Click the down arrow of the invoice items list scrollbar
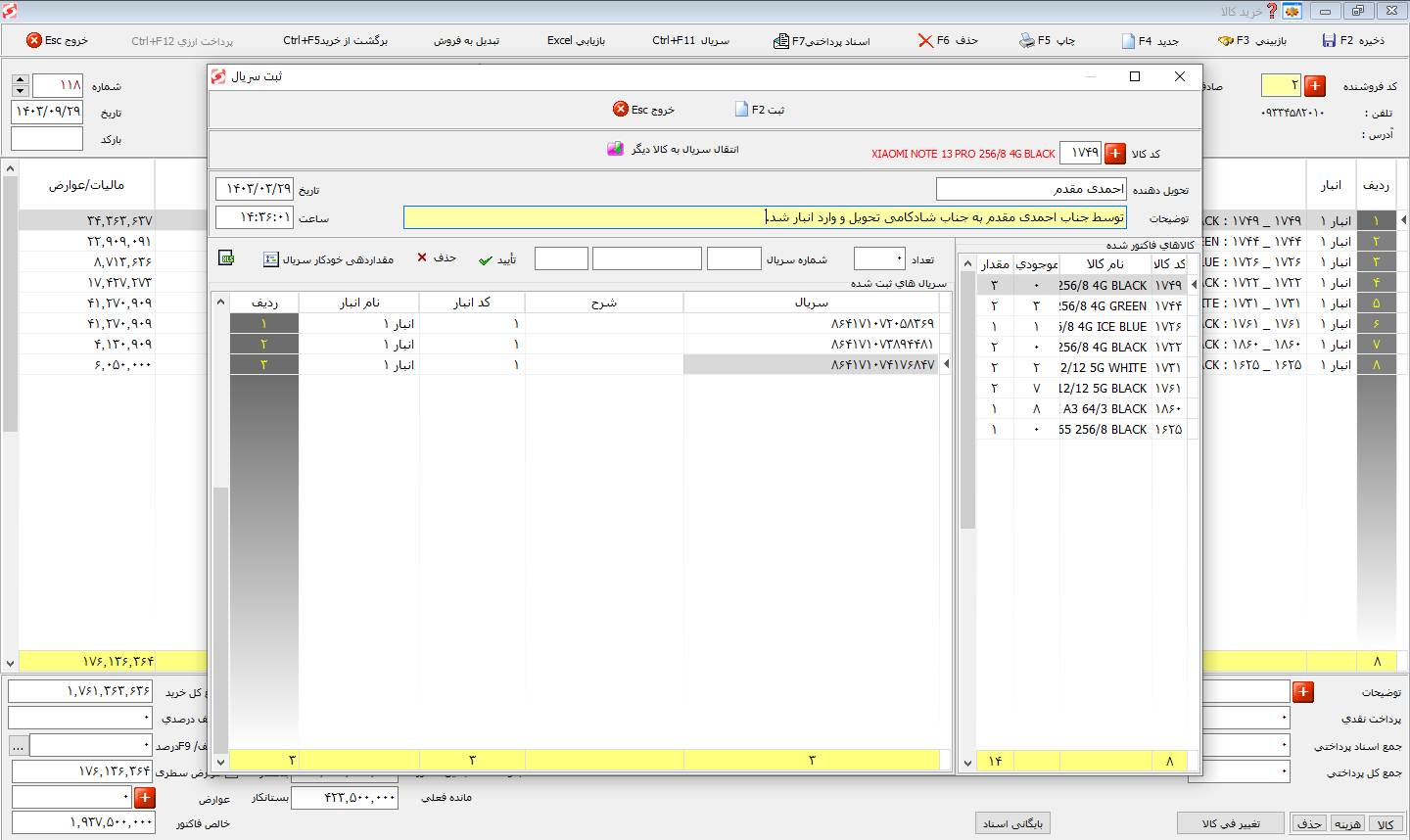This screenshot has height=840, width=1410. (967, 762)
